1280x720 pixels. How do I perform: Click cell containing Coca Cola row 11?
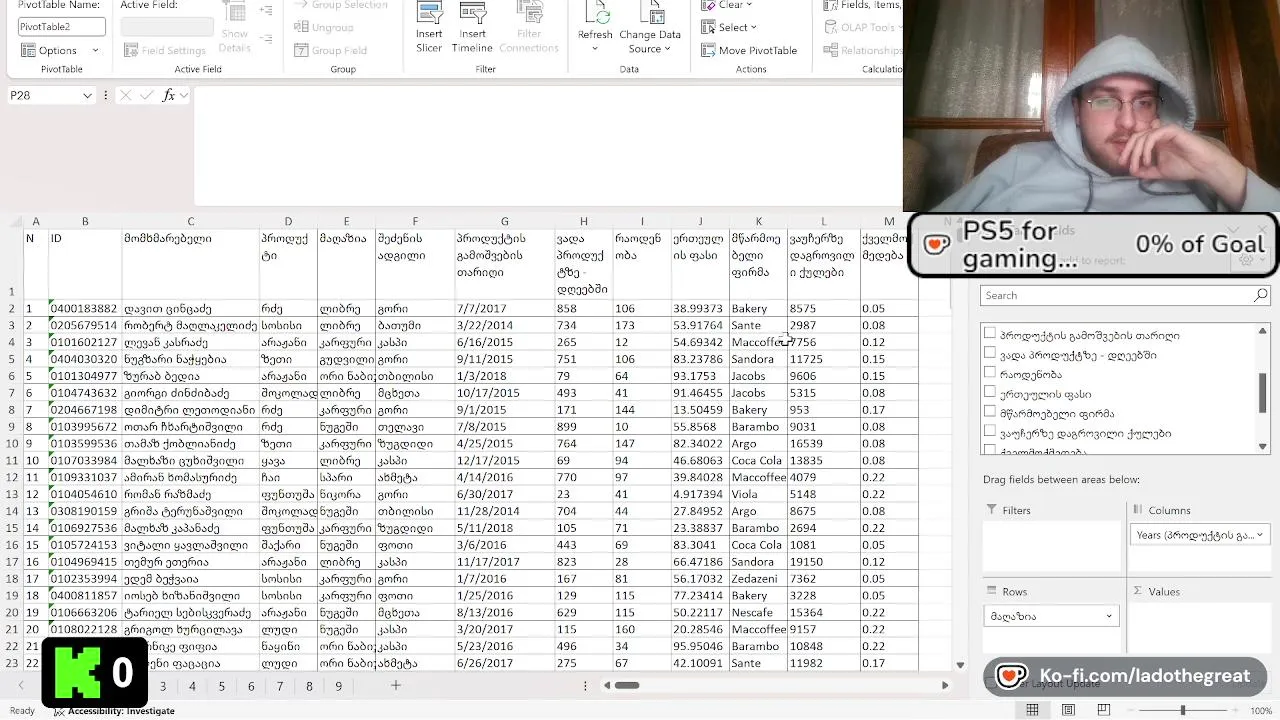758,460
